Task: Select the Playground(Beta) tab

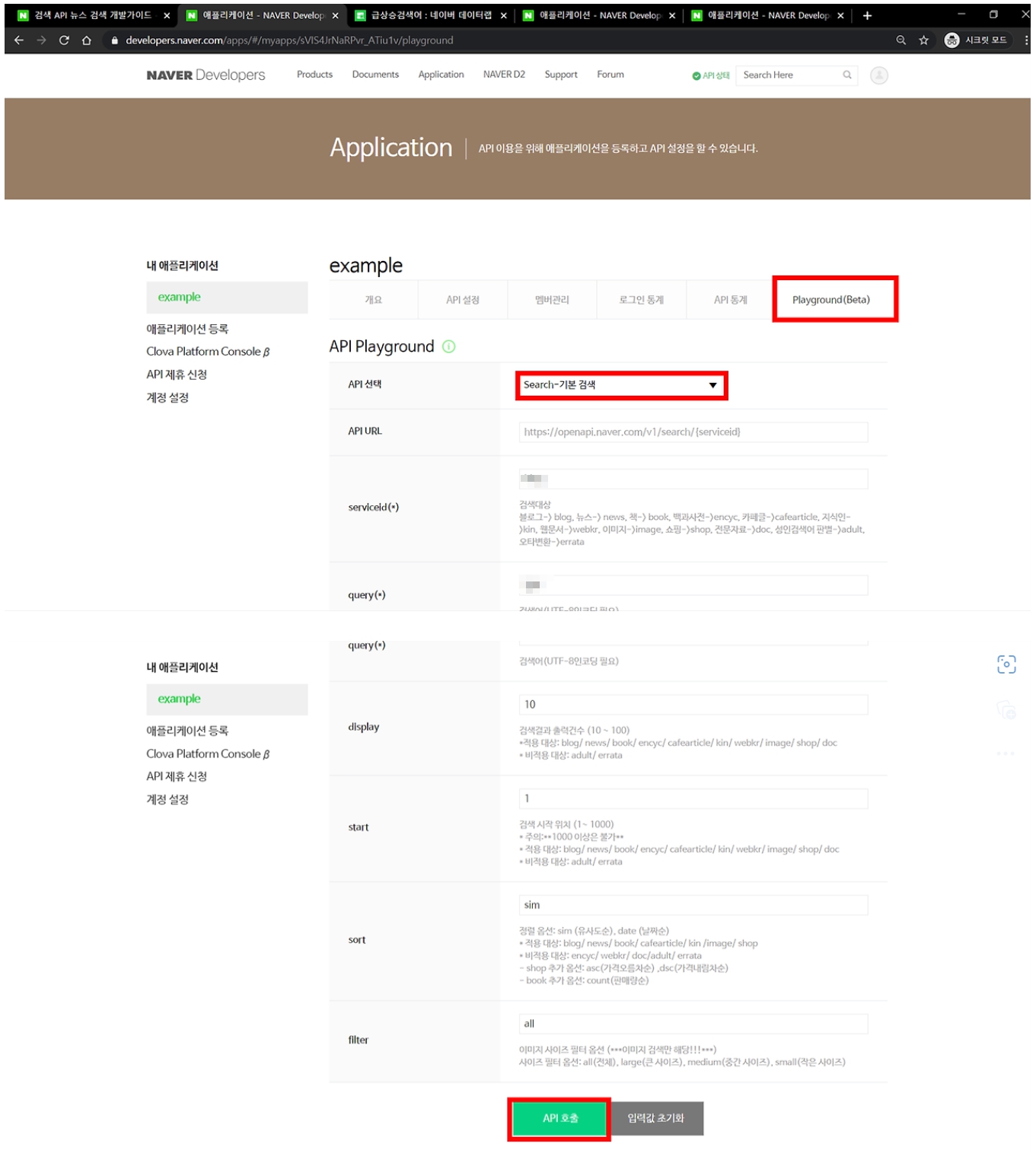Action: pos(831,300)
